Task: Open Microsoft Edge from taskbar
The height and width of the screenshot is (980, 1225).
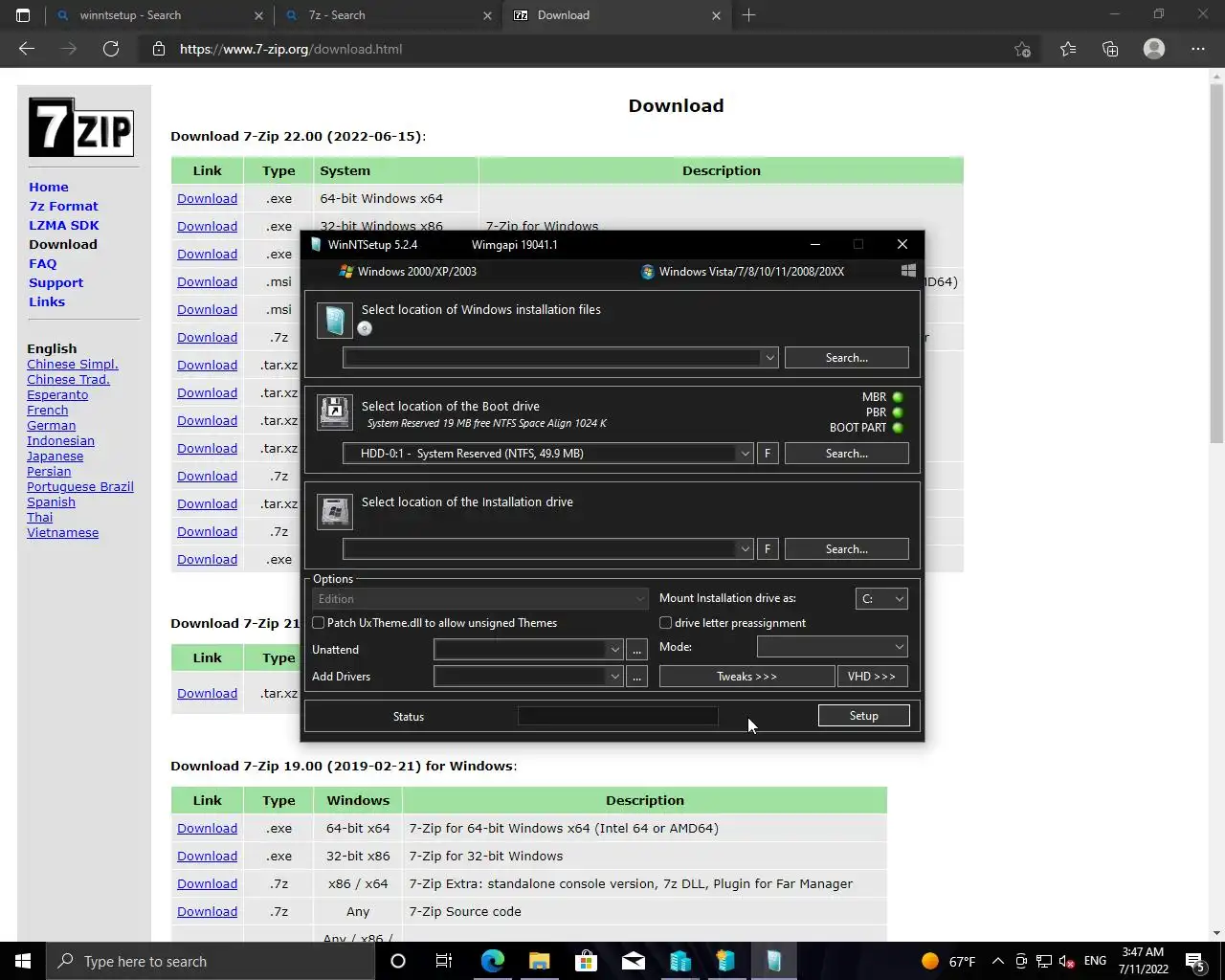Action: click(493, 961)
